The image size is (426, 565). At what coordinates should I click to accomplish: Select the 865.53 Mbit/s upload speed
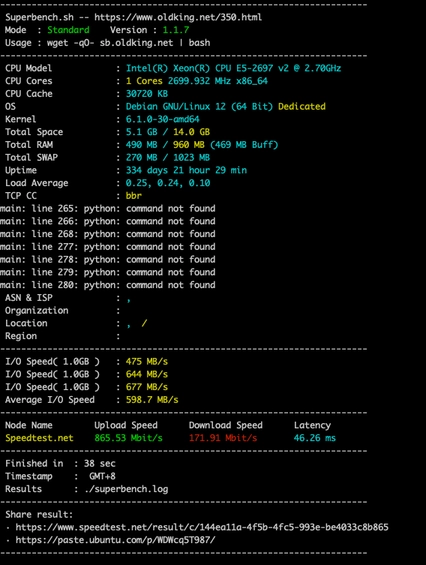[128, 438]
